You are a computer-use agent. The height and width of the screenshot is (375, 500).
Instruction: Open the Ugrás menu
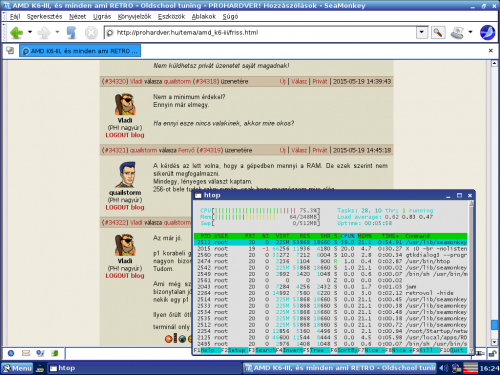coord(102,16)
